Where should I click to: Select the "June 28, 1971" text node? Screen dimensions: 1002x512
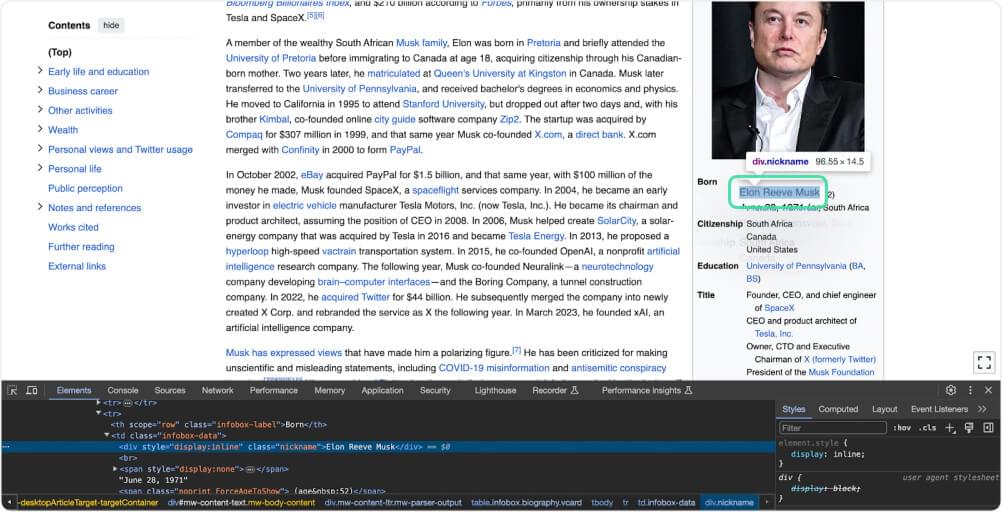153,479
